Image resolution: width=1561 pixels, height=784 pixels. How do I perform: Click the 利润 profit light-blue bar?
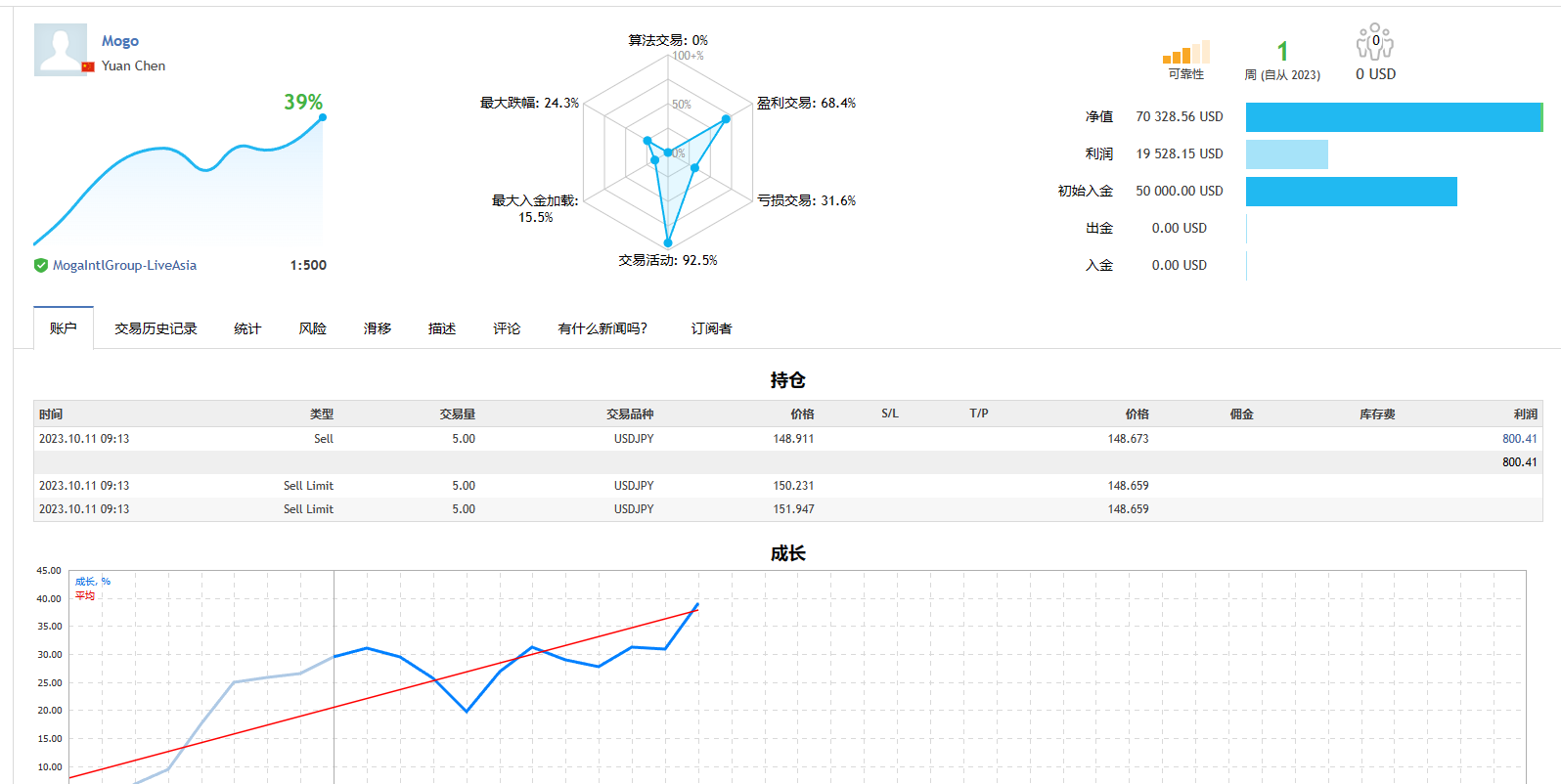pyautogui.click(x=1287, y=154)
